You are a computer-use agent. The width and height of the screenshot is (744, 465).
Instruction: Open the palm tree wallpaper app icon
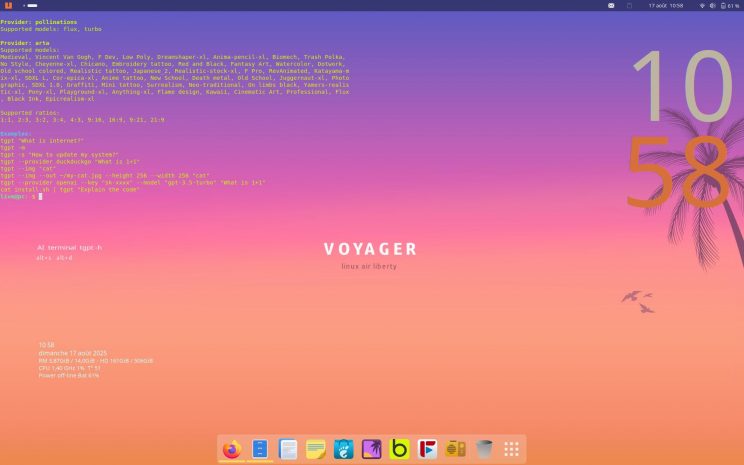[372, 449]
